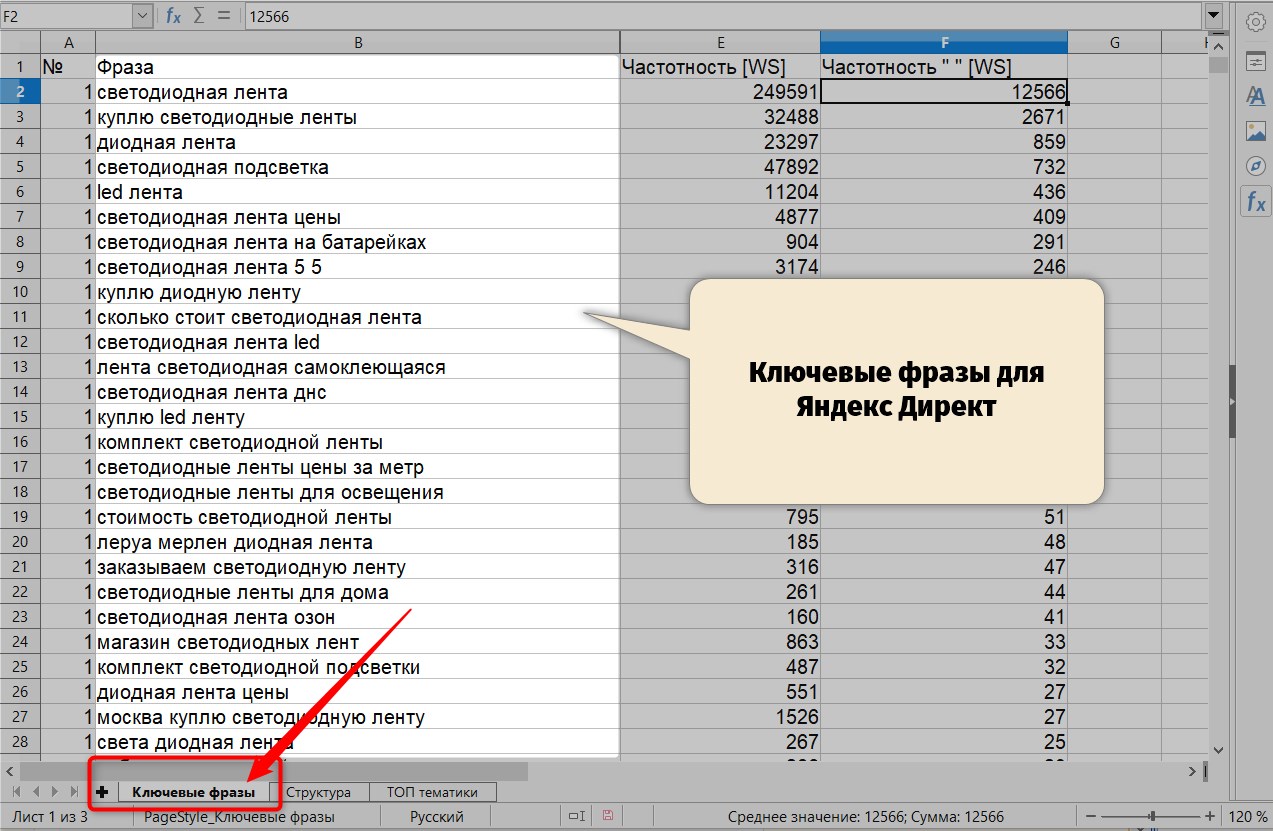Select column E header
The height and width of the screenshot is (831, 1273).
720,42
